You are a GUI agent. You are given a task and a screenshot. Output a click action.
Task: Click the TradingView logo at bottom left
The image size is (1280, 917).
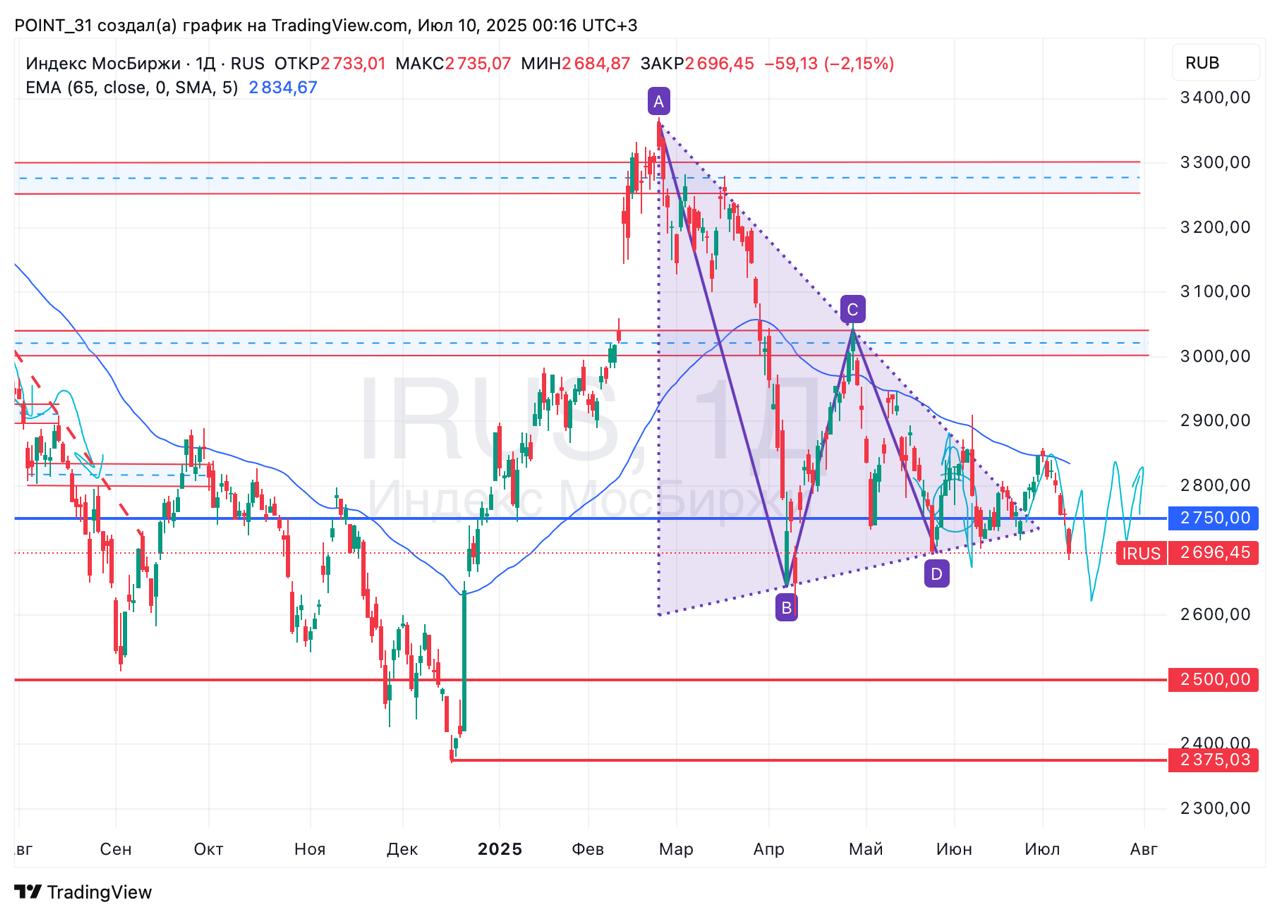pyautogui.click(x=83, y=892)
